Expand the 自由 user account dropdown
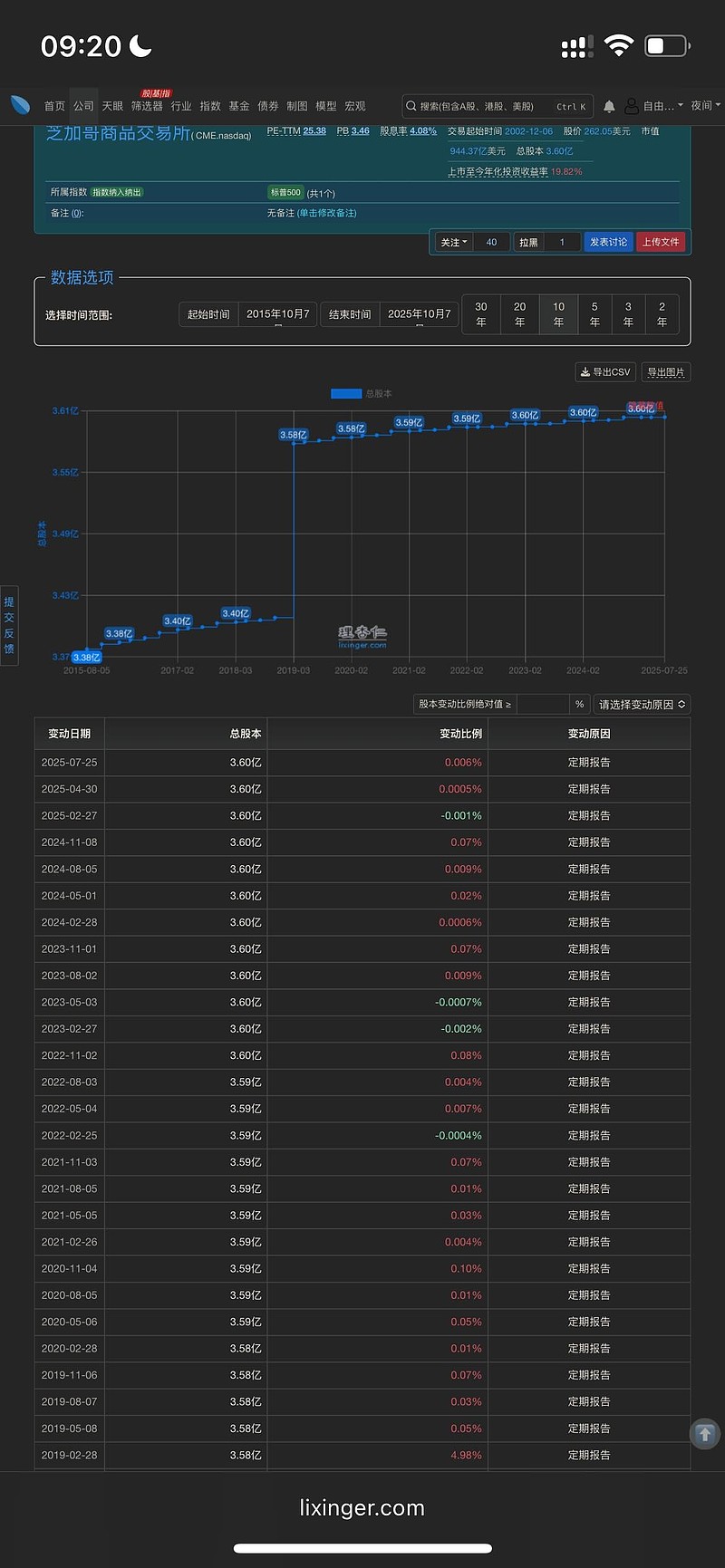 tap(663, 106)
